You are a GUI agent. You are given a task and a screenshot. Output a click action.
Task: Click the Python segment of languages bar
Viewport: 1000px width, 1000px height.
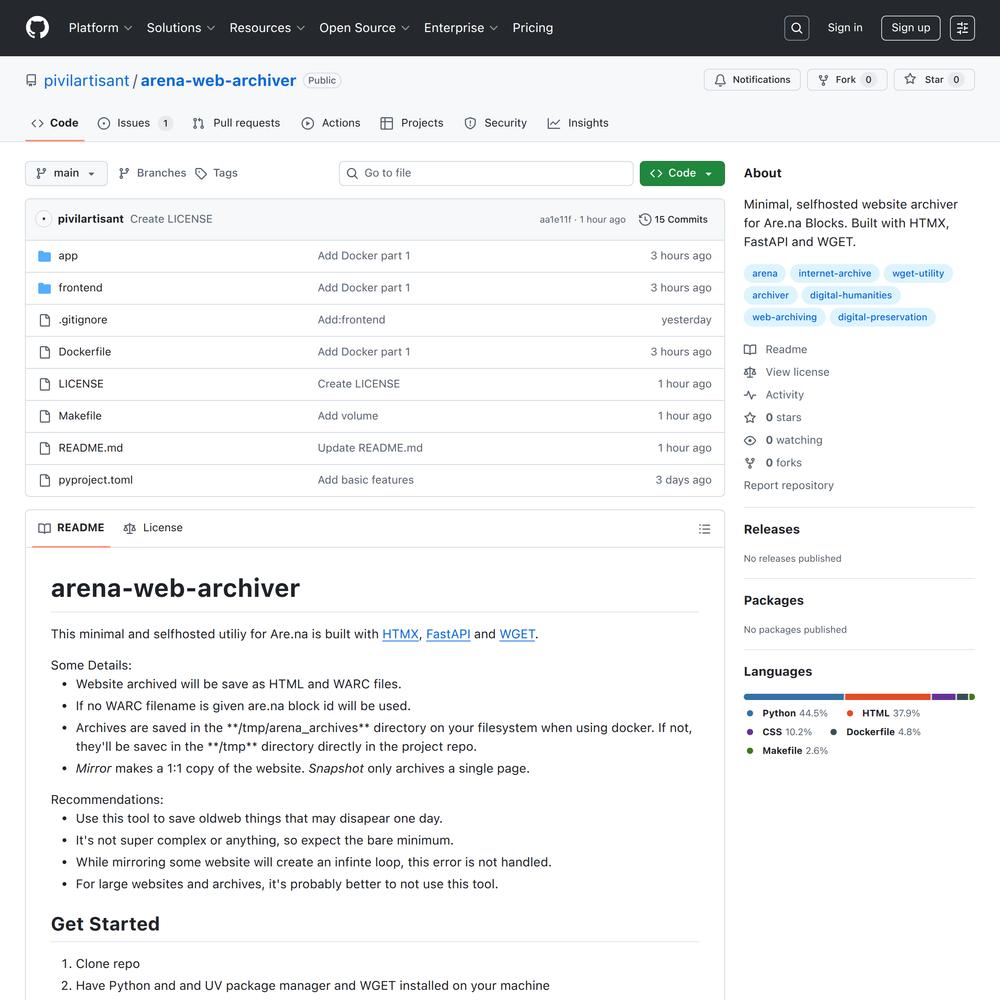(x=793, y=697)
